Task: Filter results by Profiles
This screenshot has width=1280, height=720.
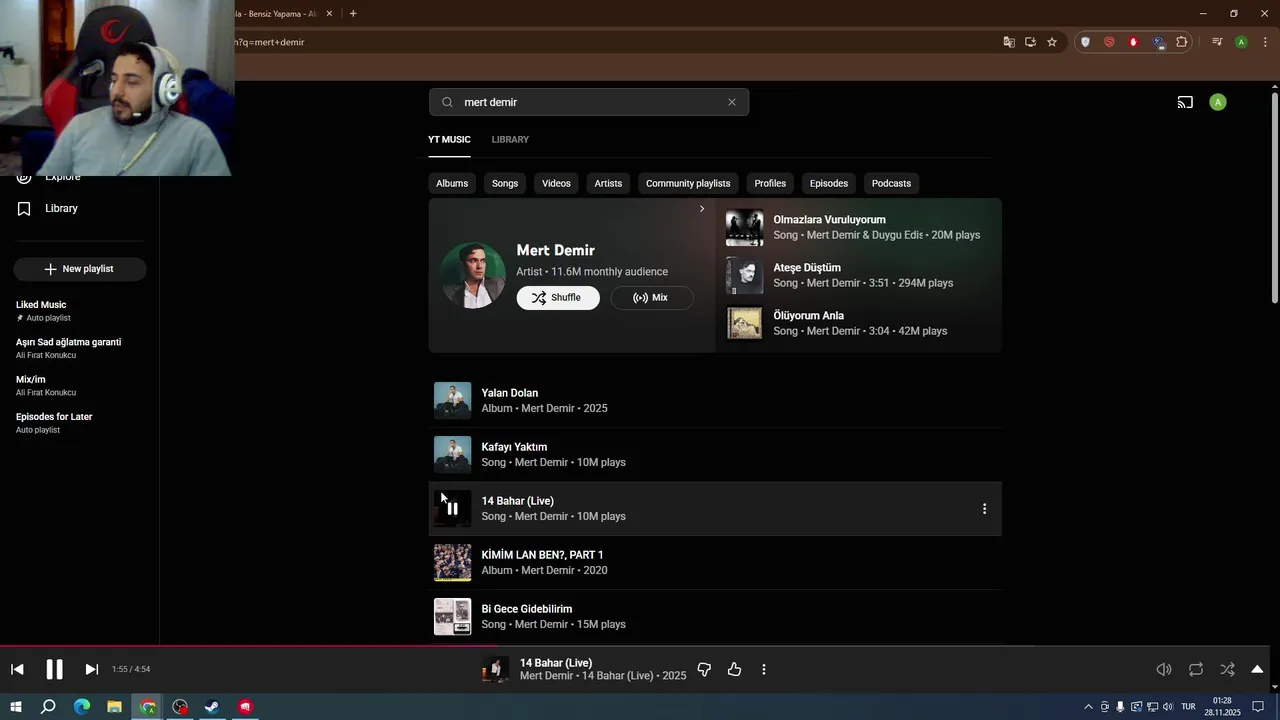Action: coord(770,183)
